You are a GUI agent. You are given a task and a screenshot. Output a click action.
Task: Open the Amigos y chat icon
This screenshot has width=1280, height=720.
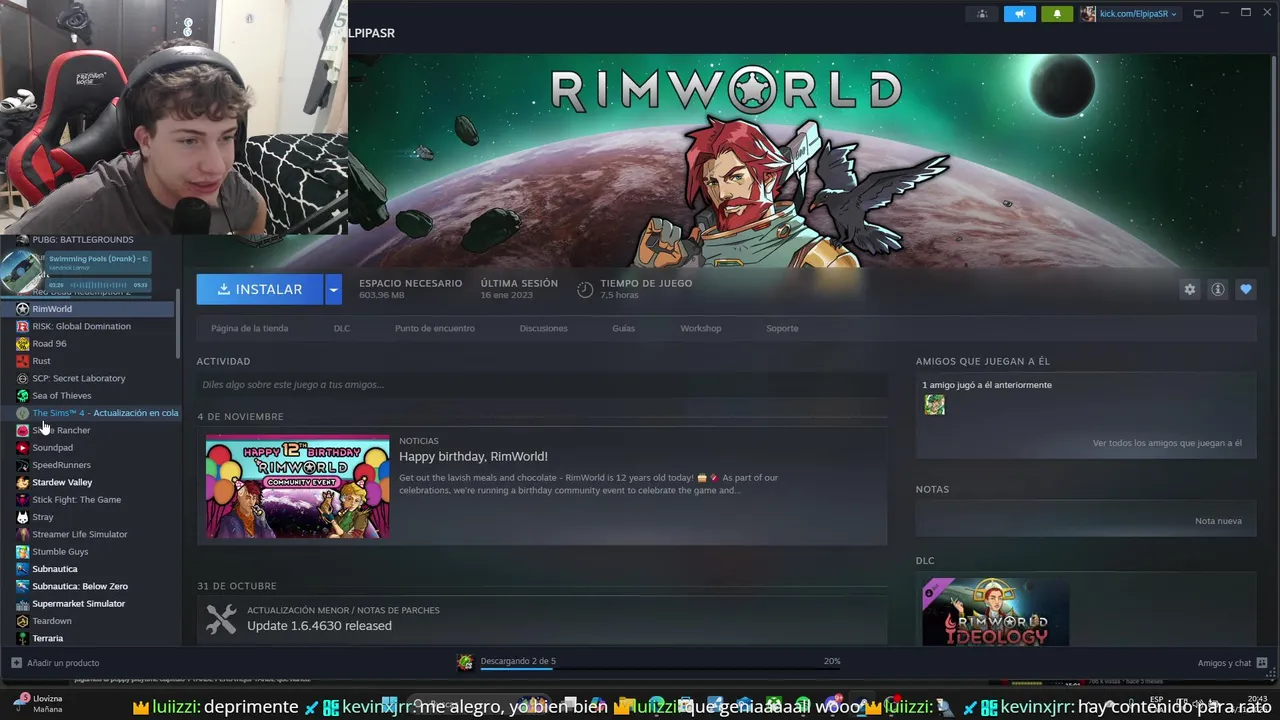point(1262,663)
